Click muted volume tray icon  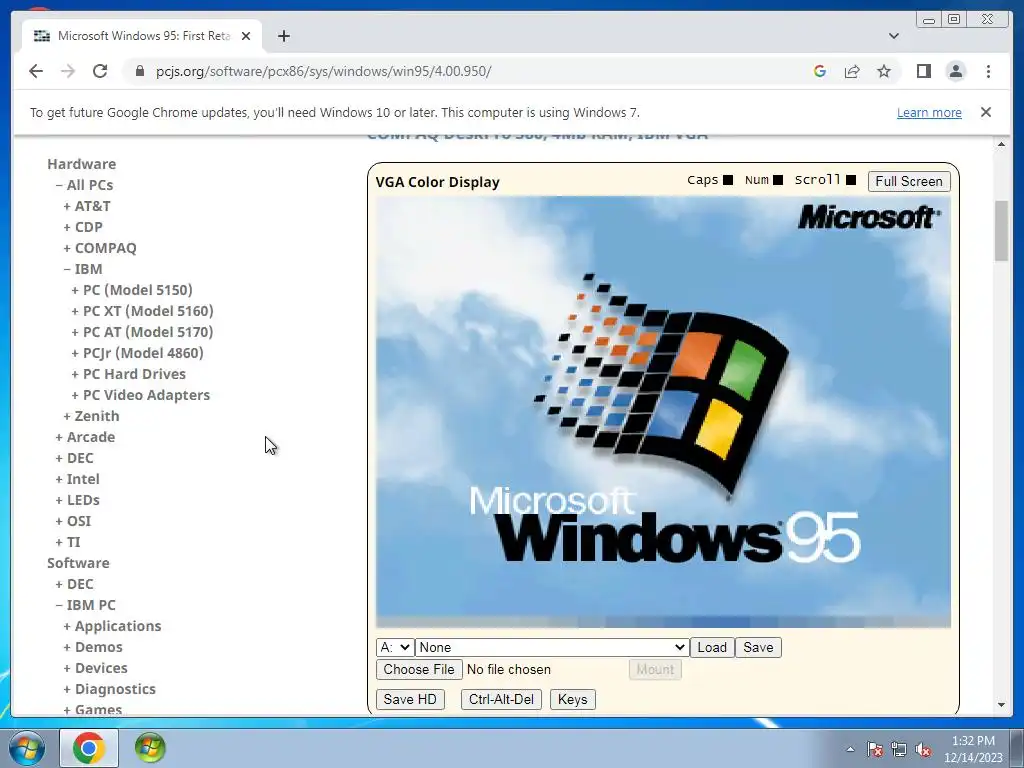[923, 750]
